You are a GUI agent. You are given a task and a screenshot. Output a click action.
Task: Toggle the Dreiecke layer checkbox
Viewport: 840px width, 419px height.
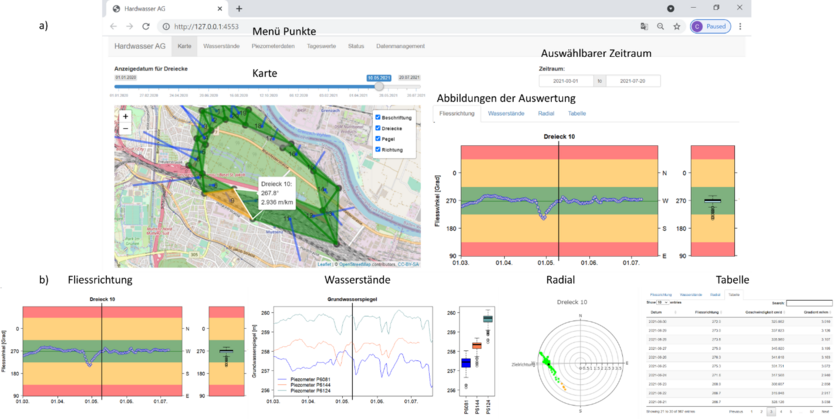point(376,128)
